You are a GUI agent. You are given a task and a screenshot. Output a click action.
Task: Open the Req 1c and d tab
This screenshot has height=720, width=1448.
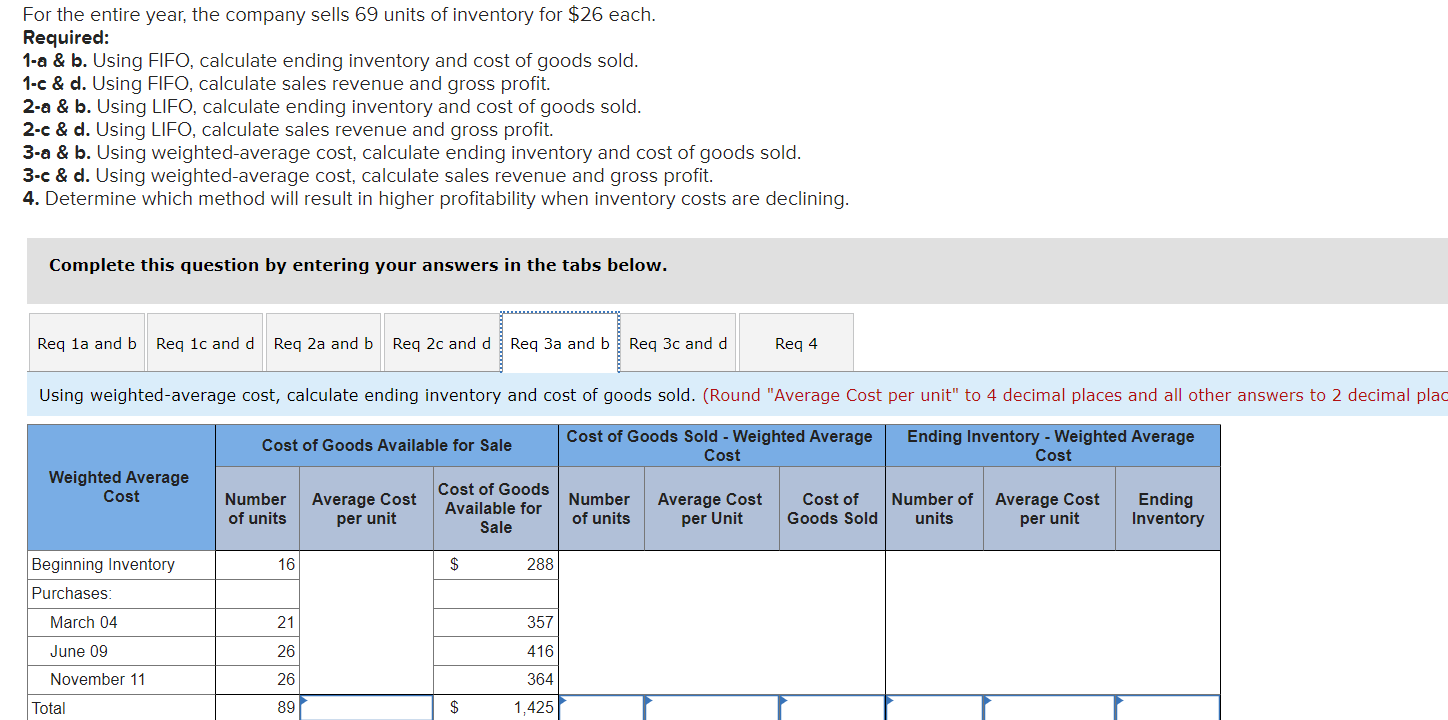204,342
